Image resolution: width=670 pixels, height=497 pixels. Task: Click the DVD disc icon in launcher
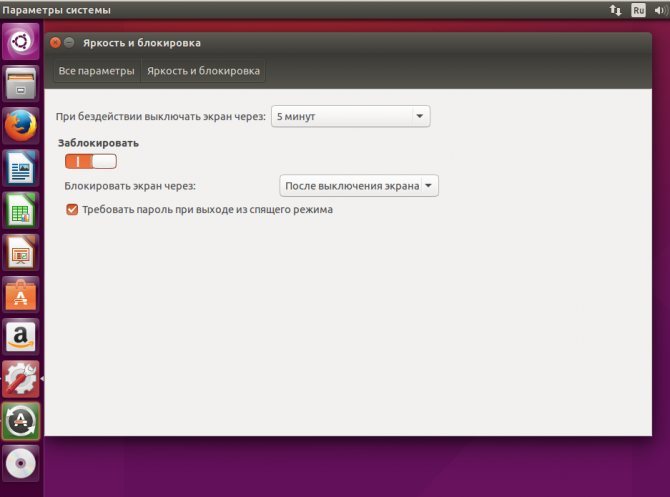pyautogui.click(x=21, y=463)
